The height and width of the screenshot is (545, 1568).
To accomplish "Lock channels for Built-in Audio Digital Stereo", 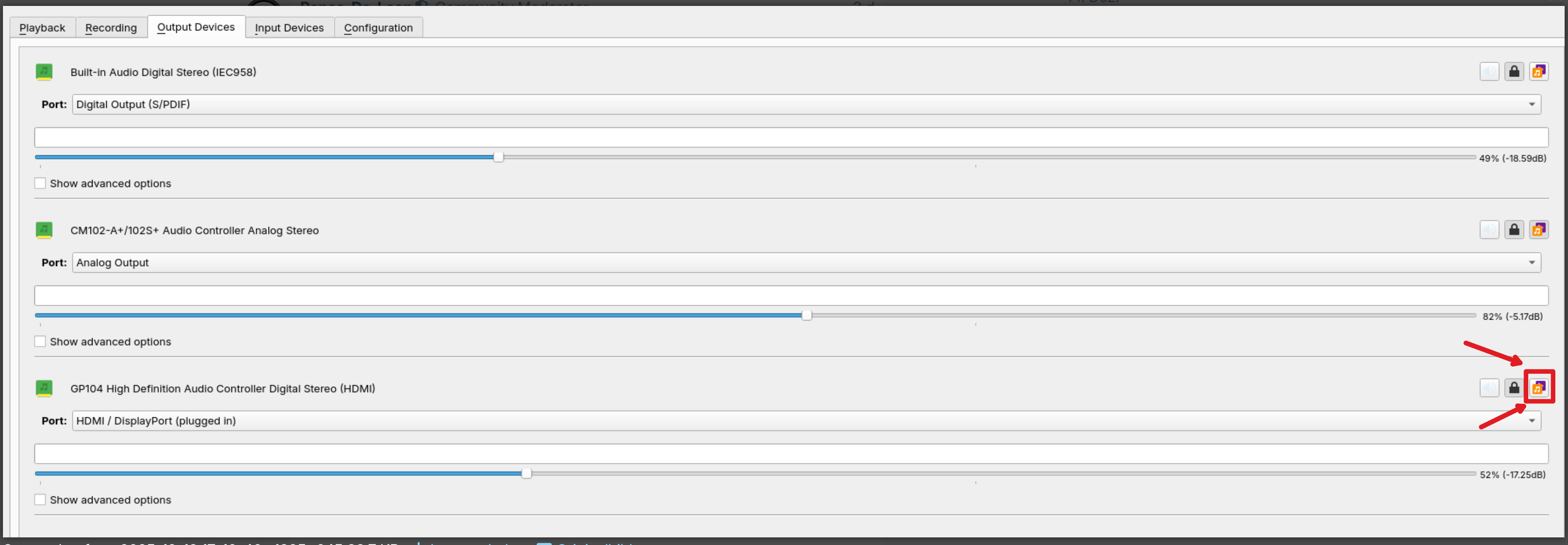I will pos(1514,72).
